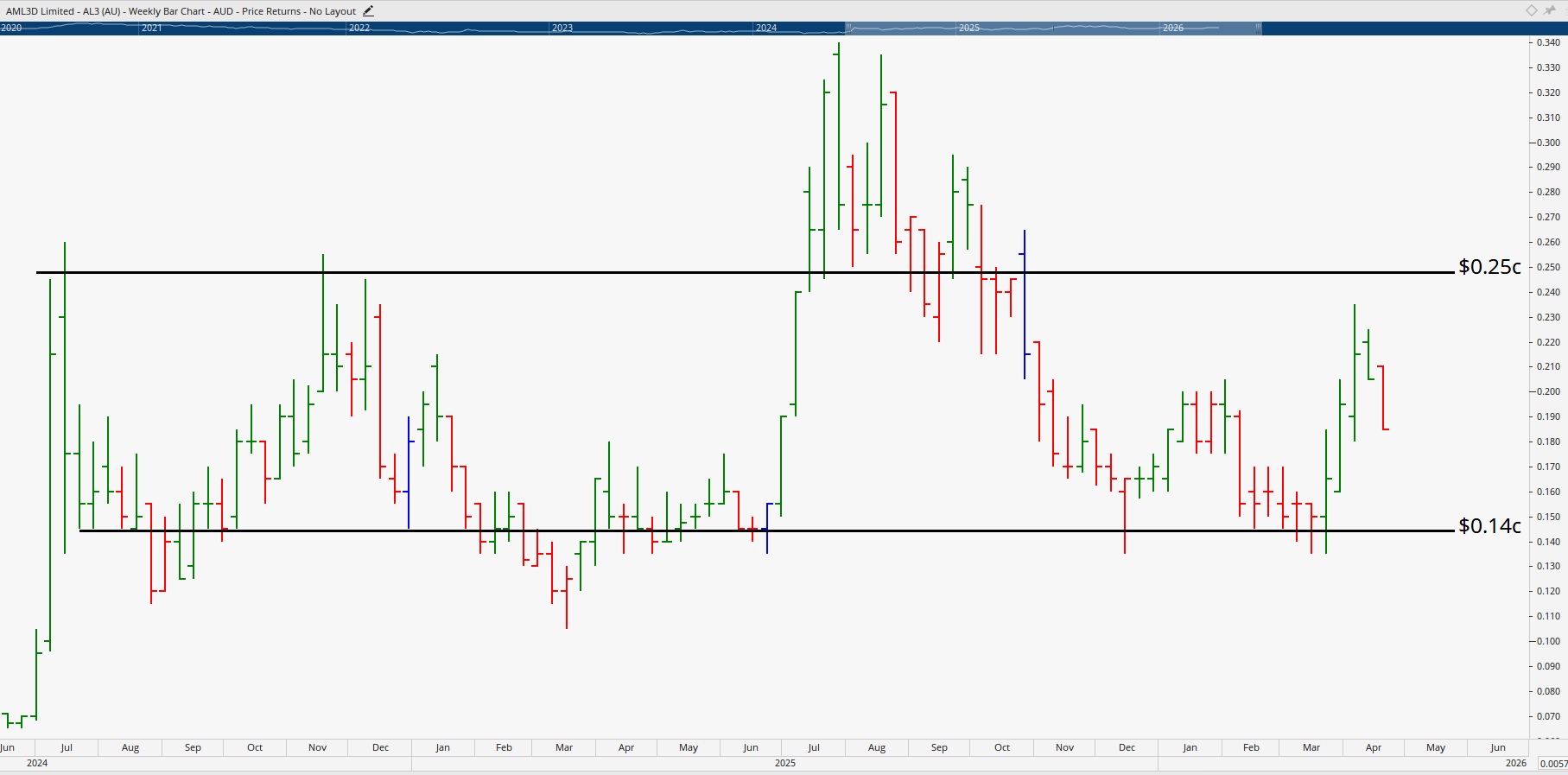1568x775 pixels.
Task: Grab the left handle of the timeline range selector
Action: click(x=848, y=28)
